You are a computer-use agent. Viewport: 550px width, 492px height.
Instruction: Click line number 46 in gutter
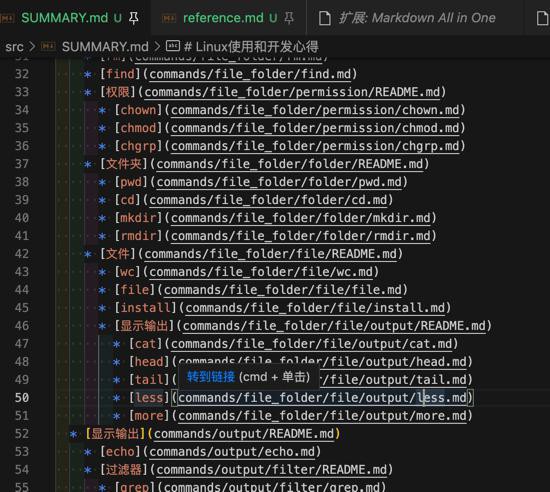(22, 326)
